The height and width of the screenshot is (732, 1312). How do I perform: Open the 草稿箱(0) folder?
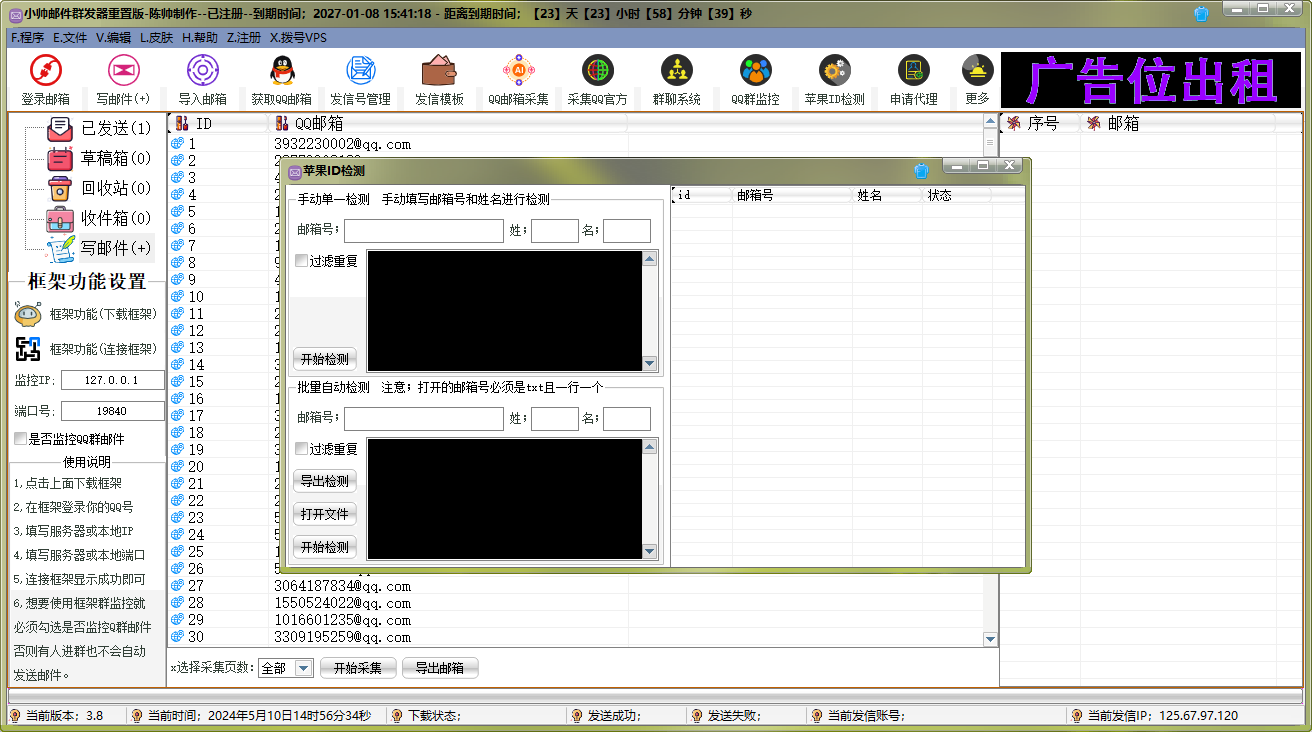coord(100,158)
